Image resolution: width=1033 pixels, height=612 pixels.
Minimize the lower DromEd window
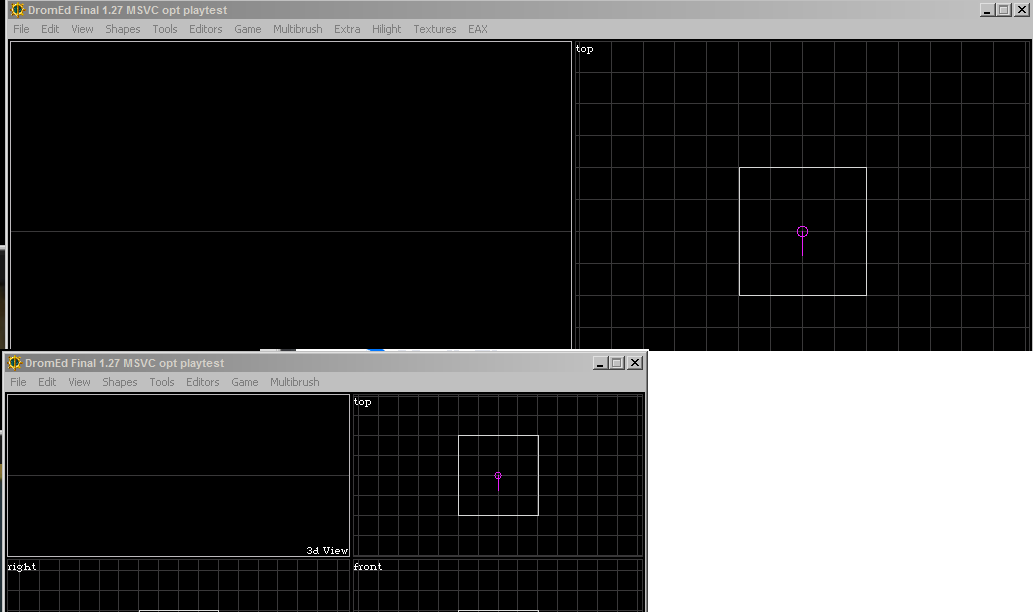(600, 363)
